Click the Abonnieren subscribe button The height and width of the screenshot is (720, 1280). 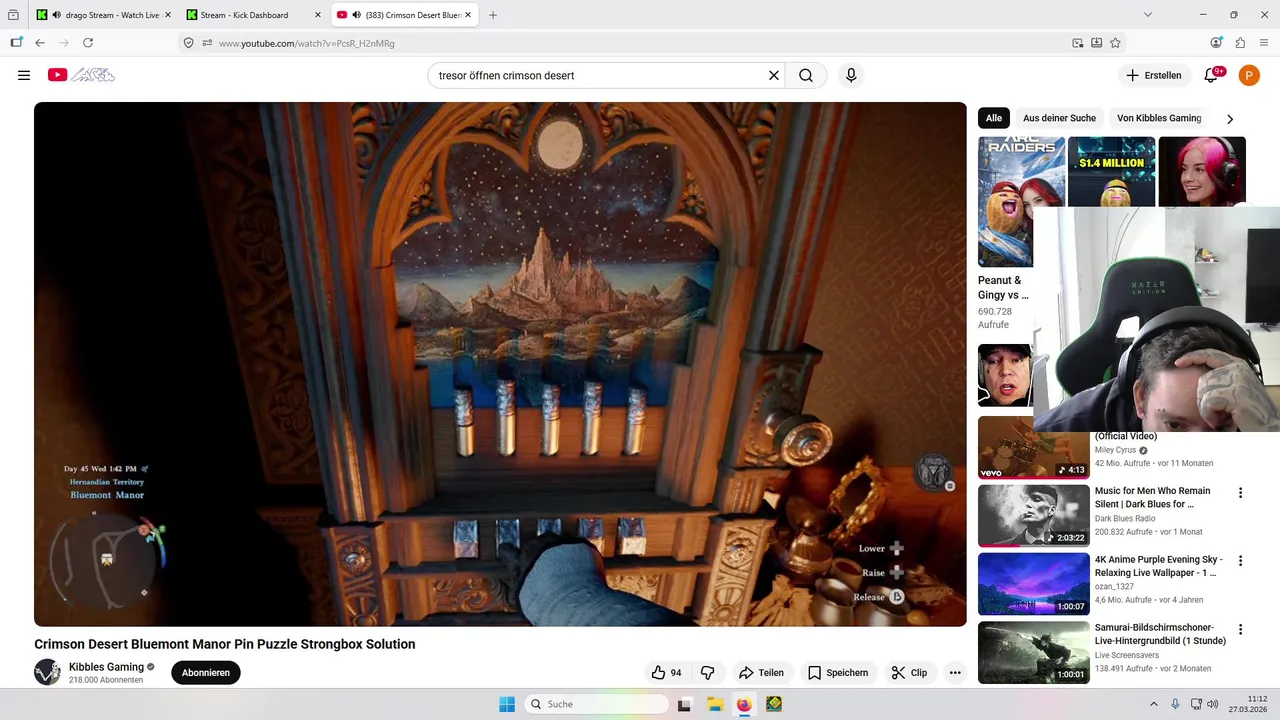tap(206, 673)
